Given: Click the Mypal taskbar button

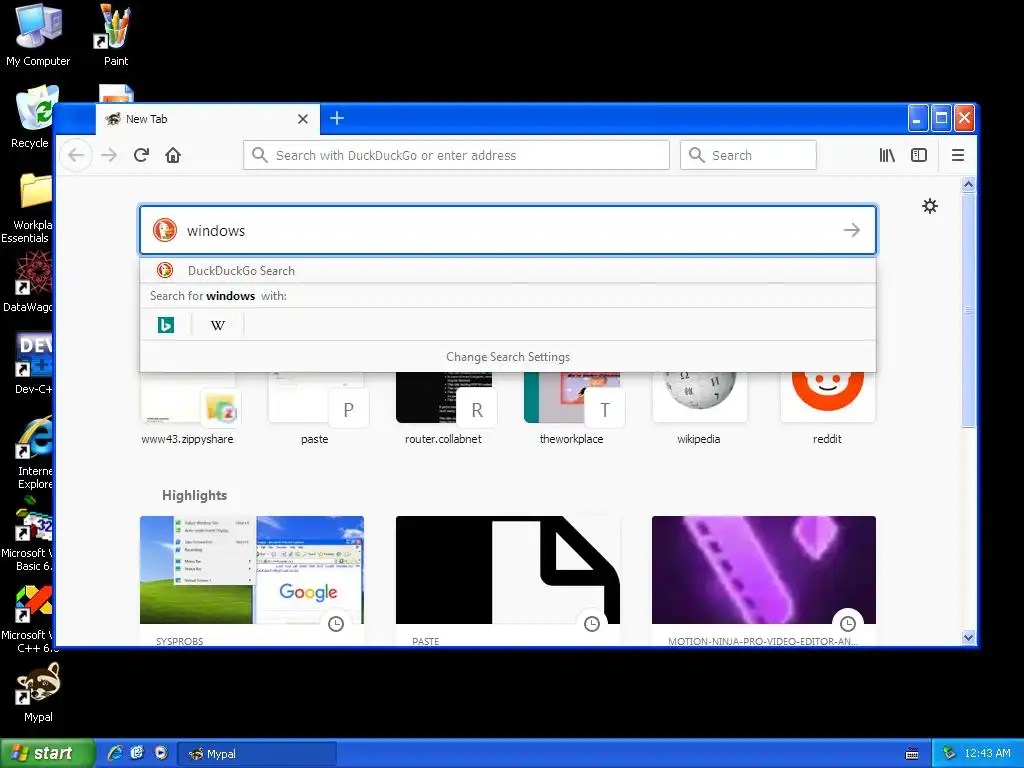Looking at the screenshot, I should (x=257, y=754).
